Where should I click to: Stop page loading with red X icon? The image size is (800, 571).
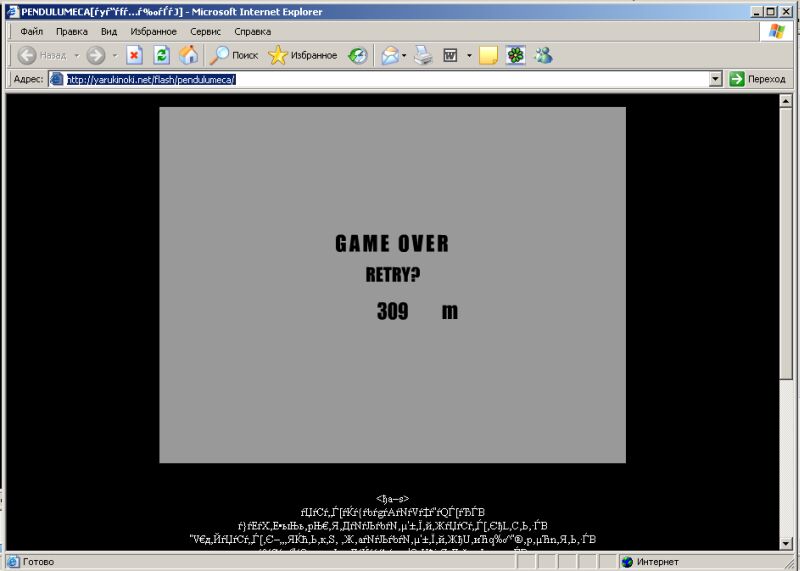pos(134,56)
